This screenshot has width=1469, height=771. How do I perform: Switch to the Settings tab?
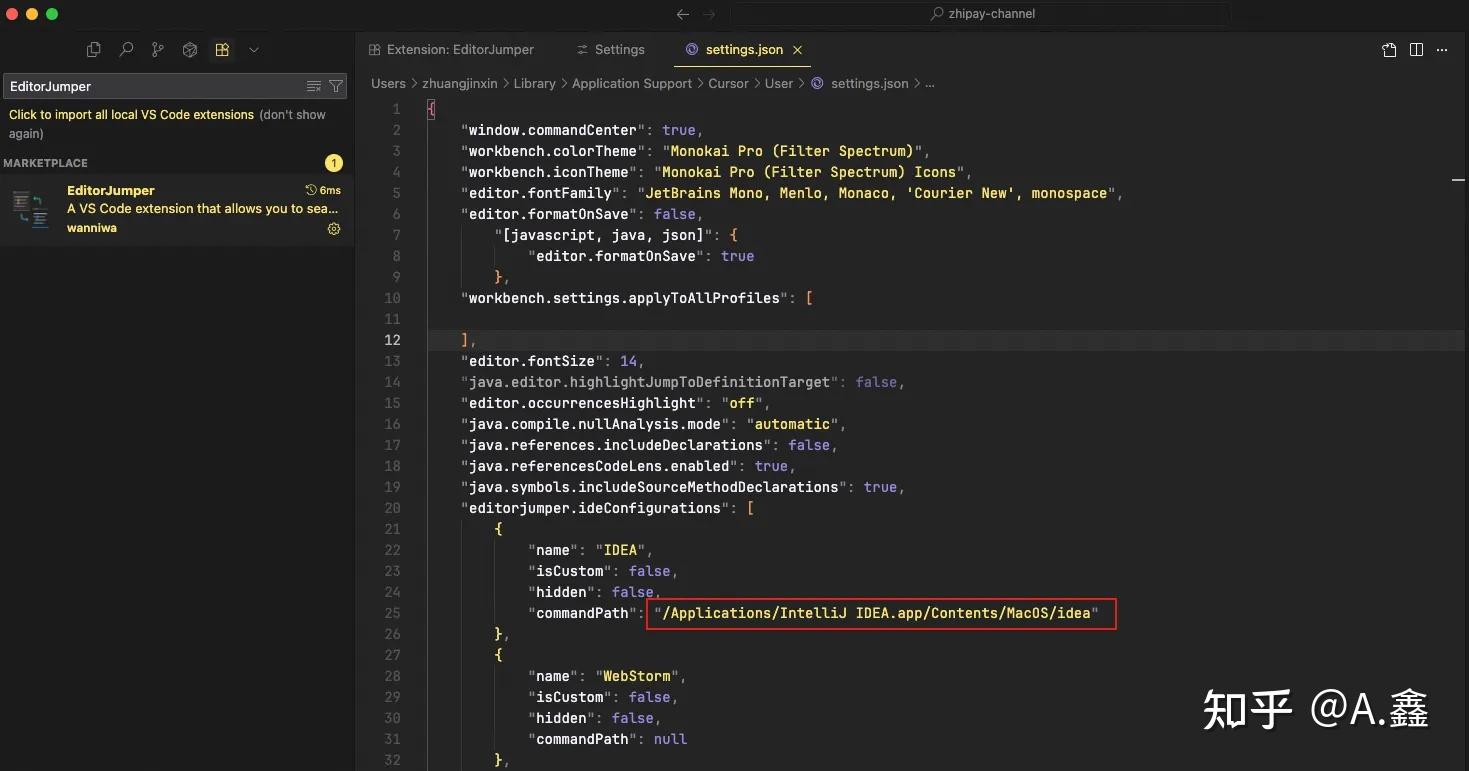tap(610, 50)
